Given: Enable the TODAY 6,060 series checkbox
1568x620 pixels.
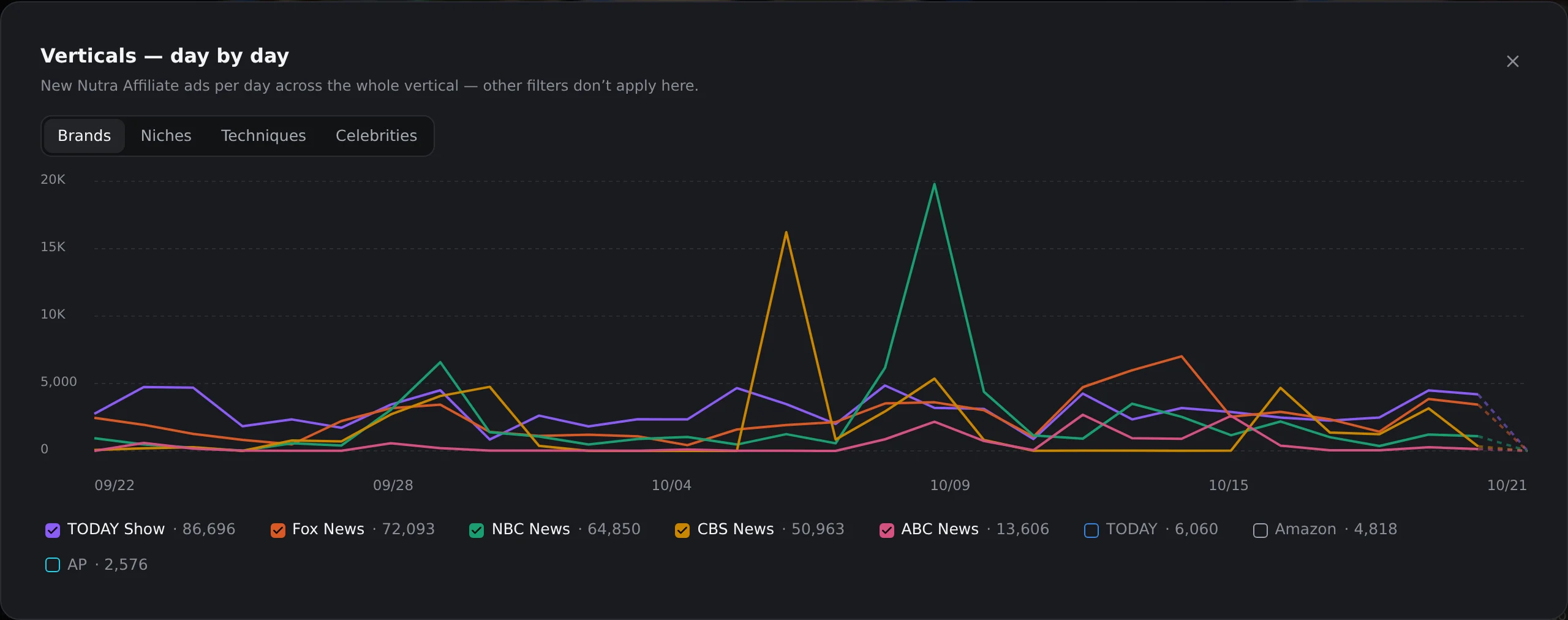Looking at the screenshot, I should 1091,530.
